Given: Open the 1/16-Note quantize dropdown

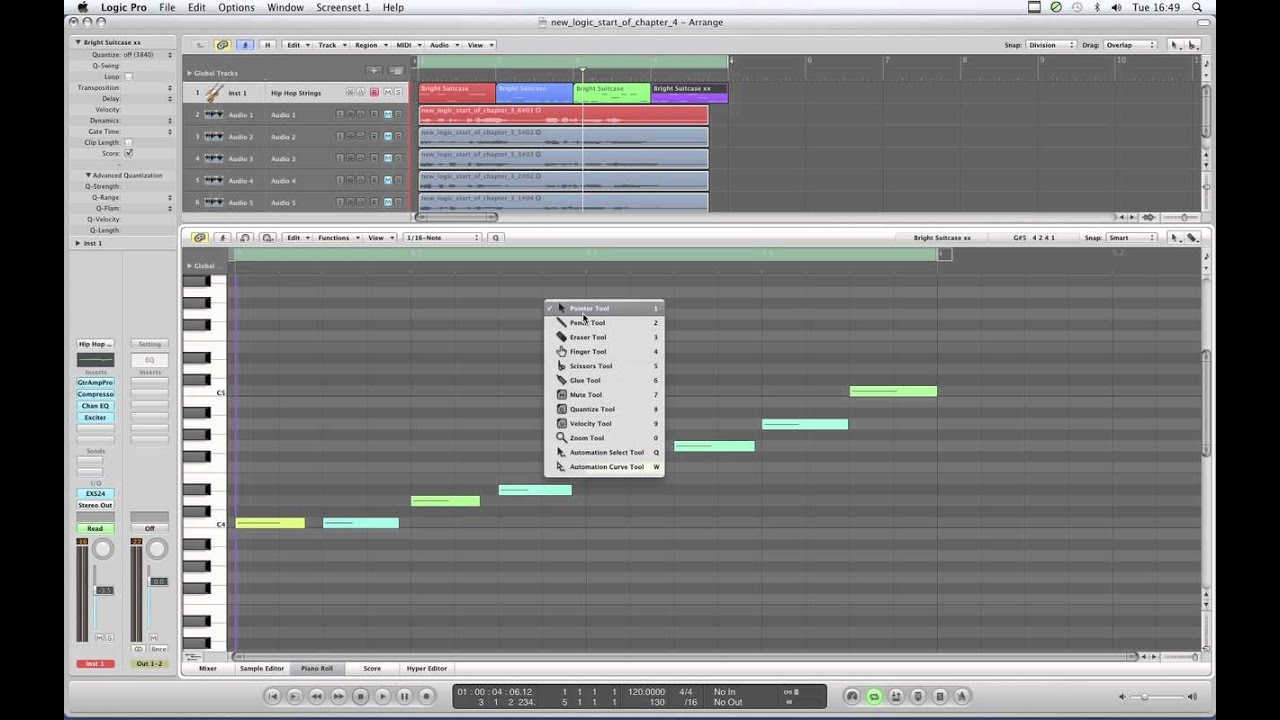Looking at the screenshot, I should click(442, 238).
